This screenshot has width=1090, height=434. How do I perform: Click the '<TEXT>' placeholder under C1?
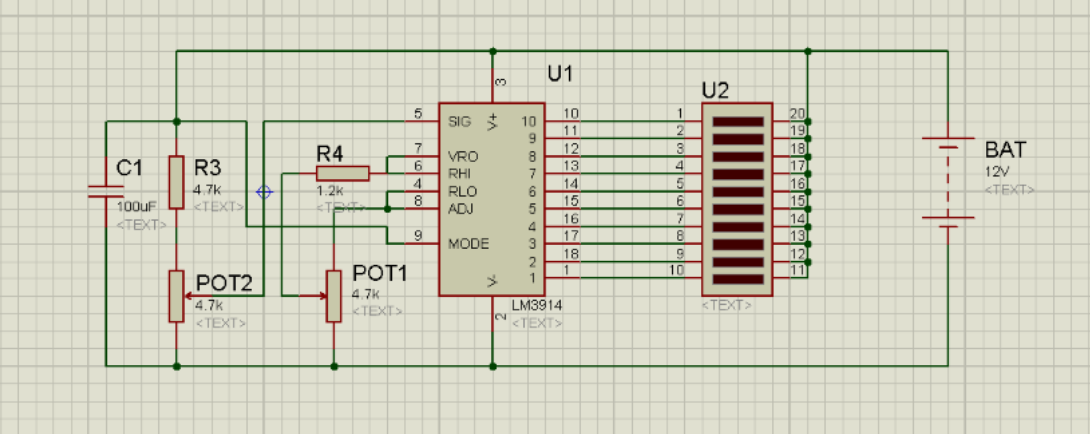point(141,225)
